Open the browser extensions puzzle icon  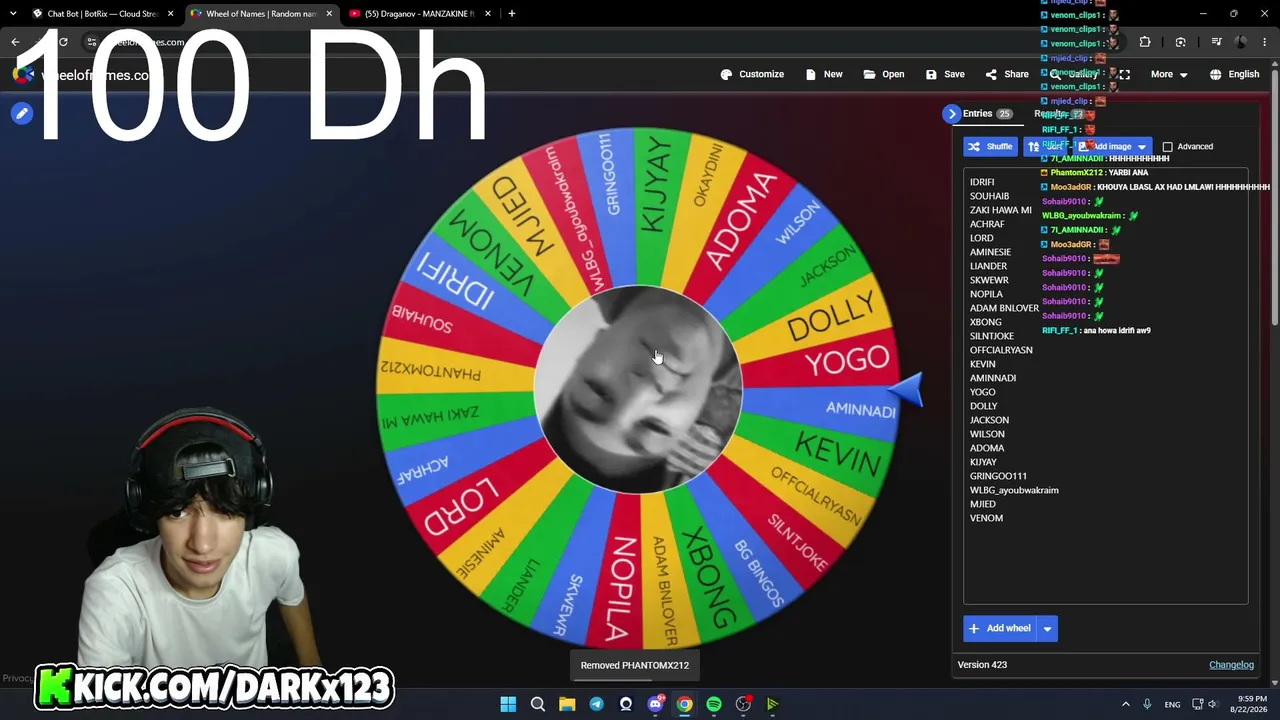[1145, 42]
